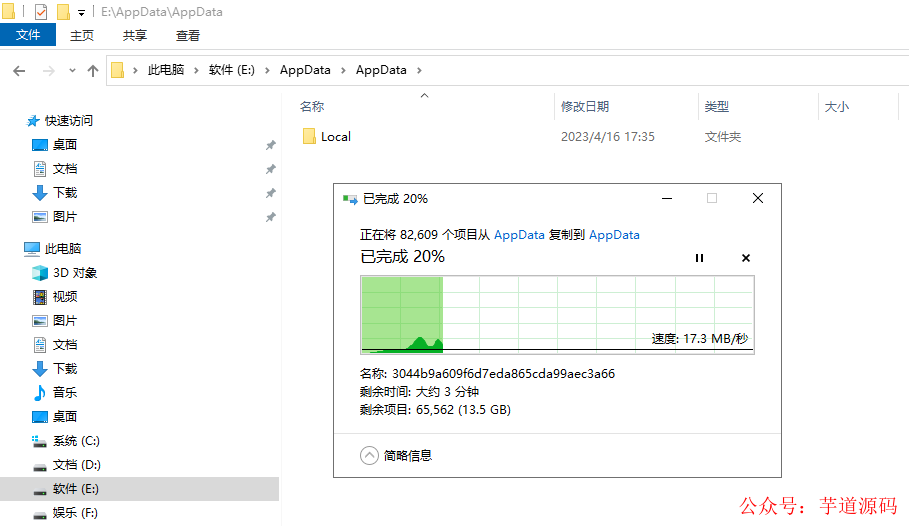Sort by 大小 column header

[837, 107]
